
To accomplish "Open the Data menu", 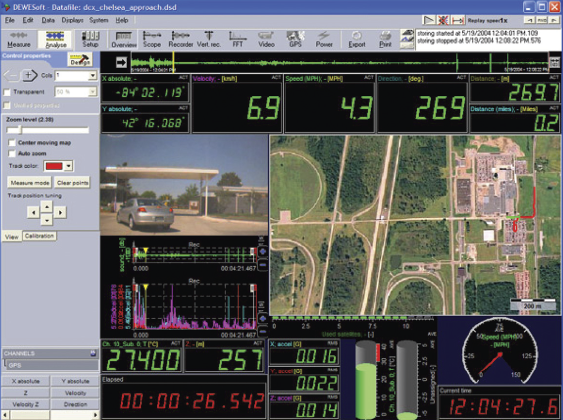I will pyautogui.click(x=48, y=20).
